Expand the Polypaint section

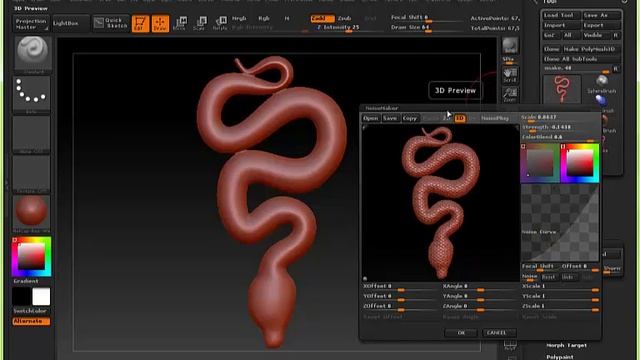point(560,357)
